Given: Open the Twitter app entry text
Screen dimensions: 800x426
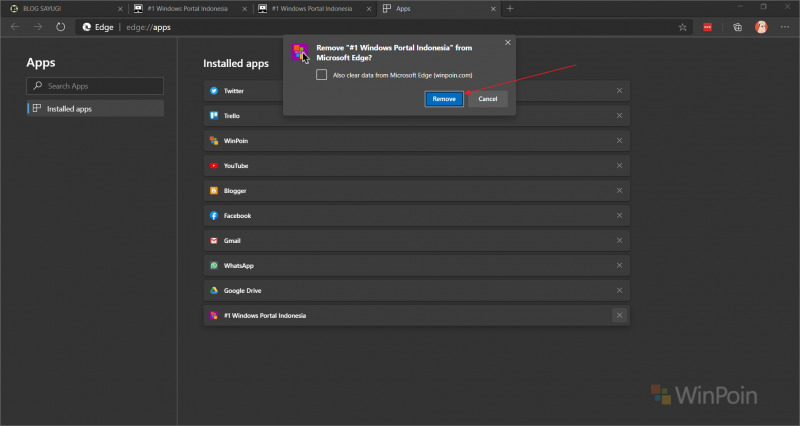Looking at the screenshot, I should pos(234,91).
